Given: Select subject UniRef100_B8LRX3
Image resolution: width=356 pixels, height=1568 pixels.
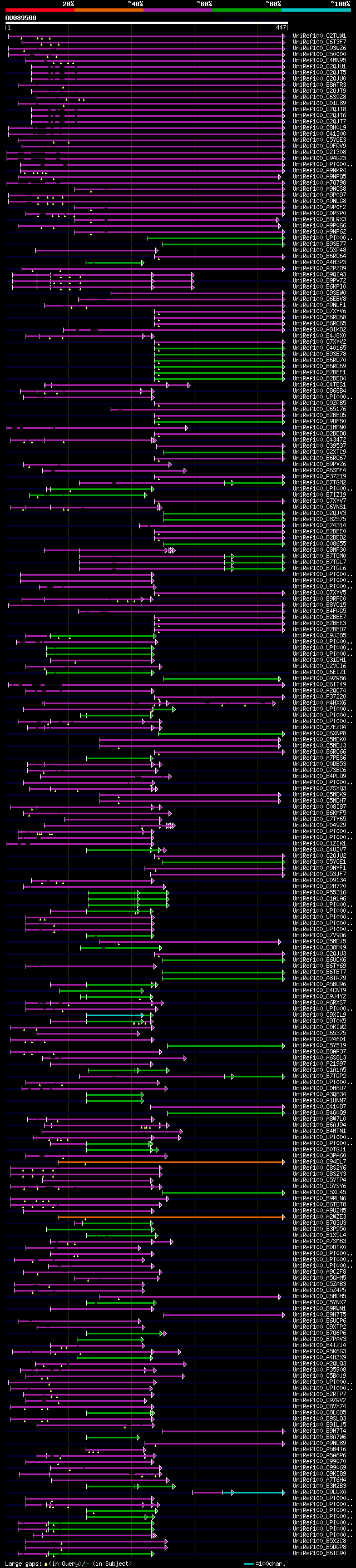Looking at the screenshot, I should pyautogui.click(x=319, y=219).
